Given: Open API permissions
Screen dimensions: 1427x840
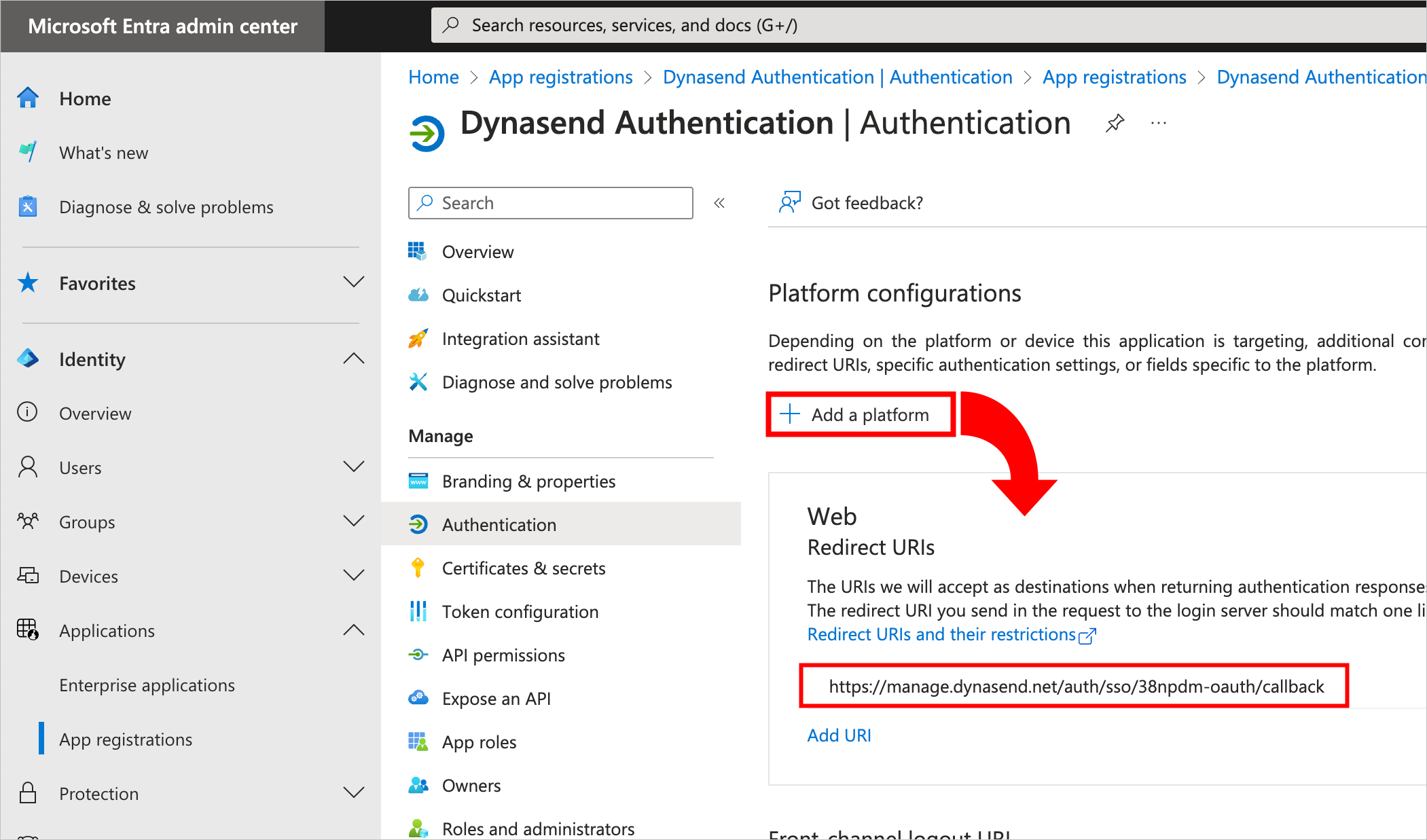Looking at the screenshot, I should (x=503, y=655).
